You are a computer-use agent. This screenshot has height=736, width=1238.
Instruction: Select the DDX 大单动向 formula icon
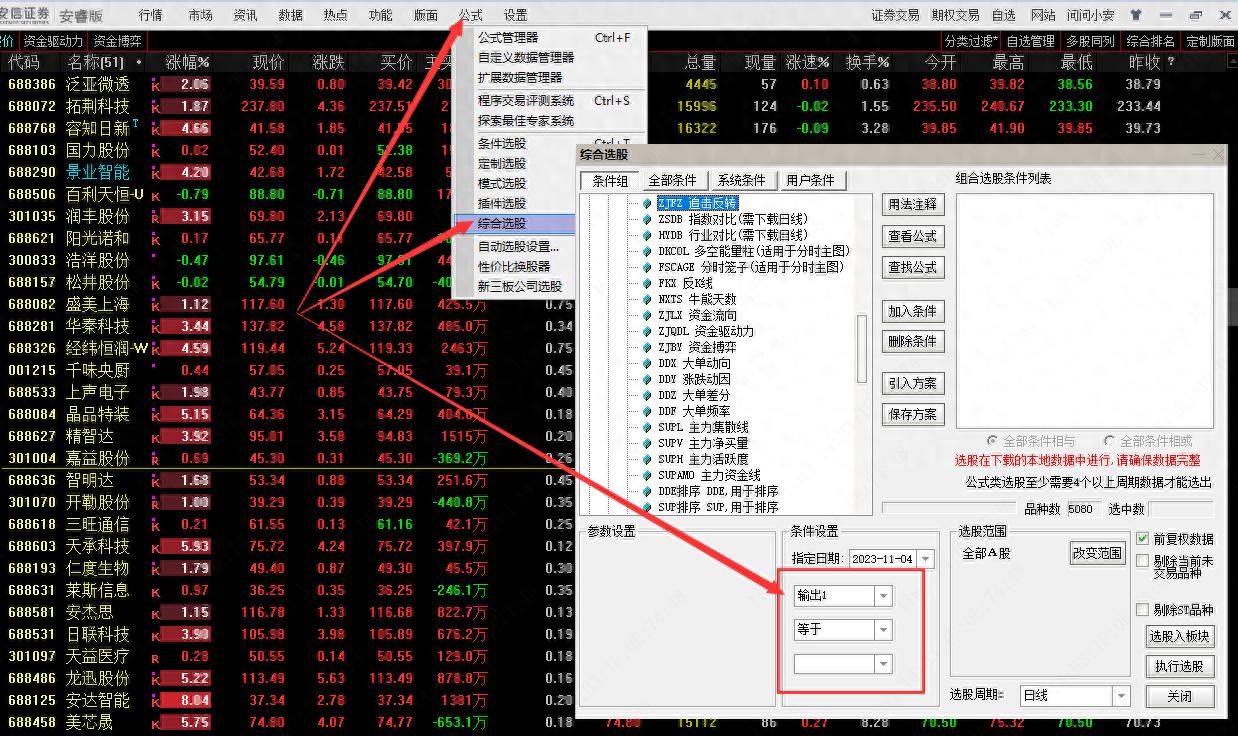coord(647,364)
